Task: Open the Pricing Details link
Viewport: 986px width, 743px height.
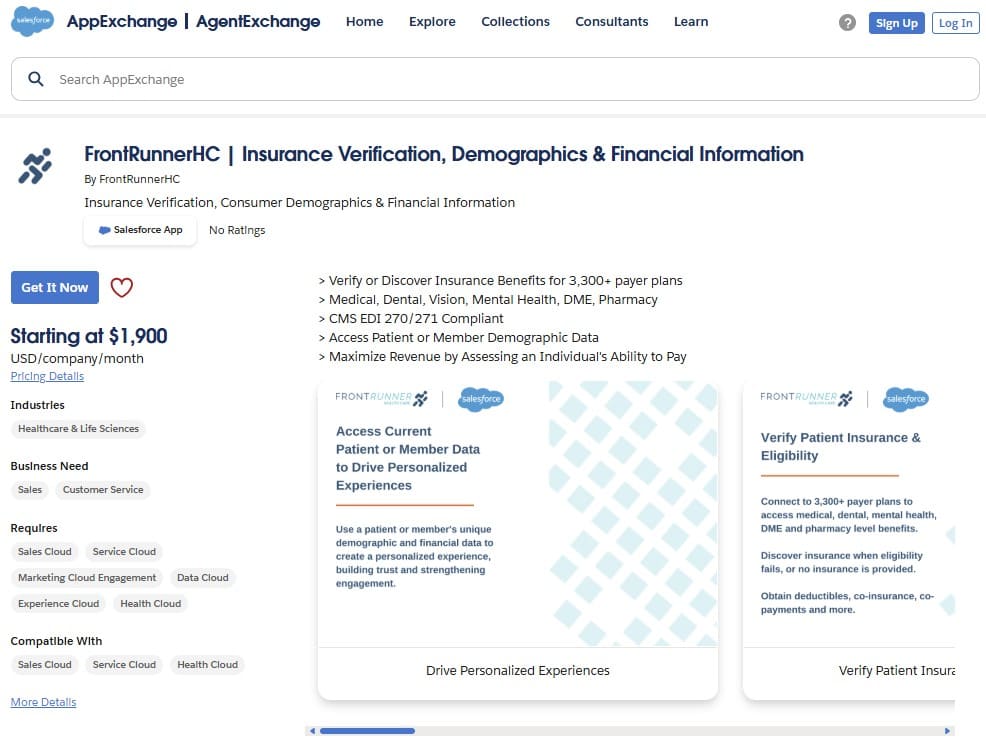Action: pos(47,376)
